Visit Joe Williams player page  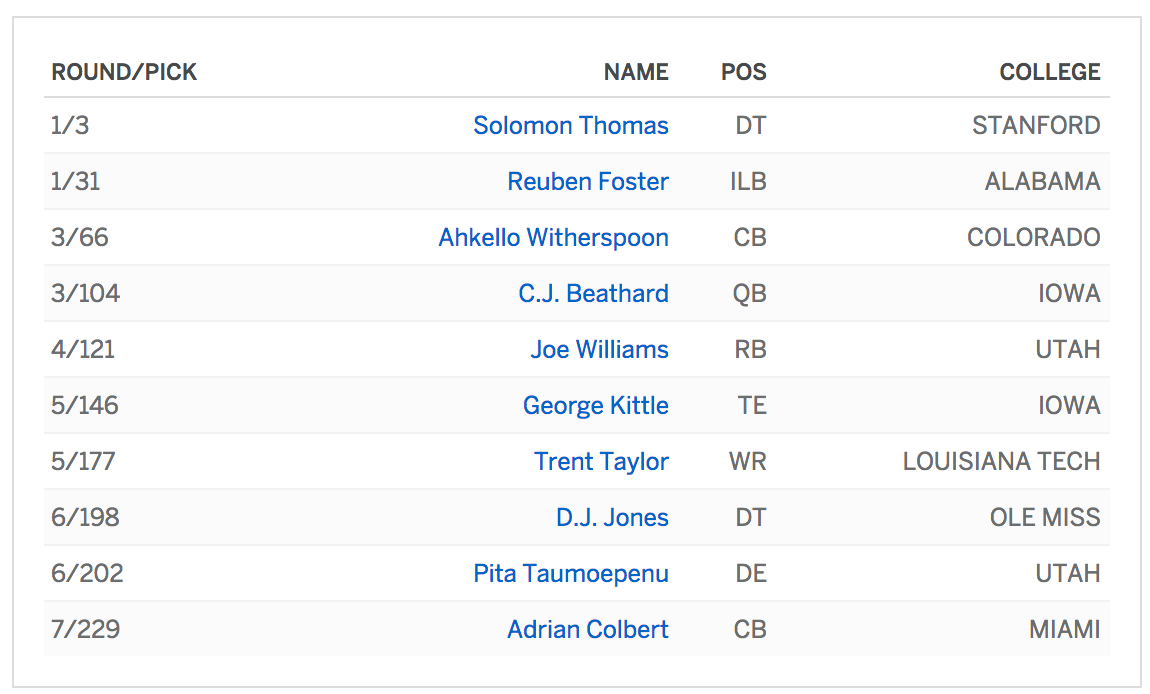[599, 350]
